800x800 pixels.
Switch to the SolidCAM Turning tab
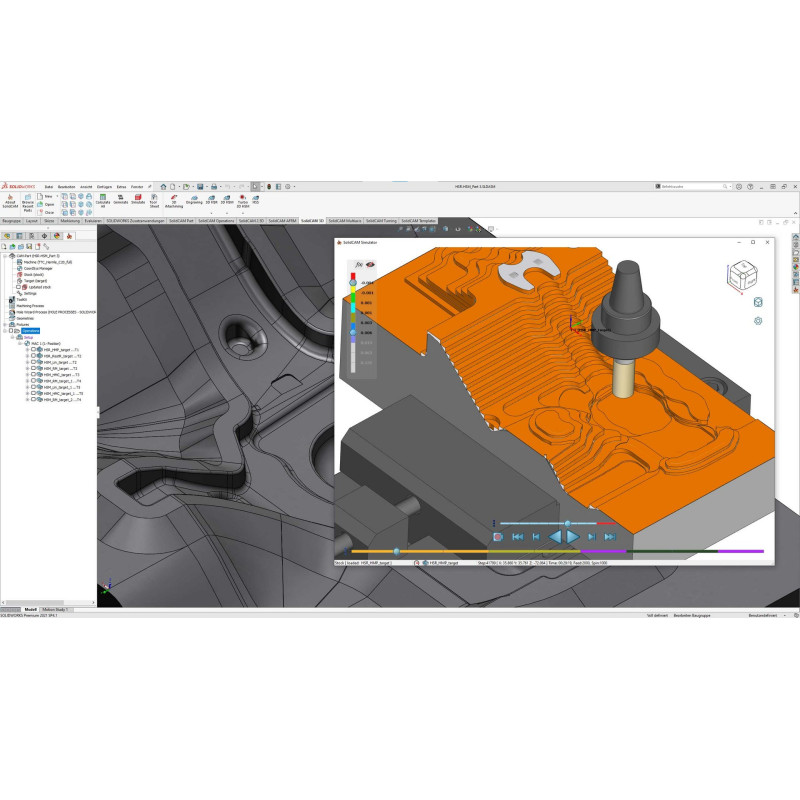381,219
